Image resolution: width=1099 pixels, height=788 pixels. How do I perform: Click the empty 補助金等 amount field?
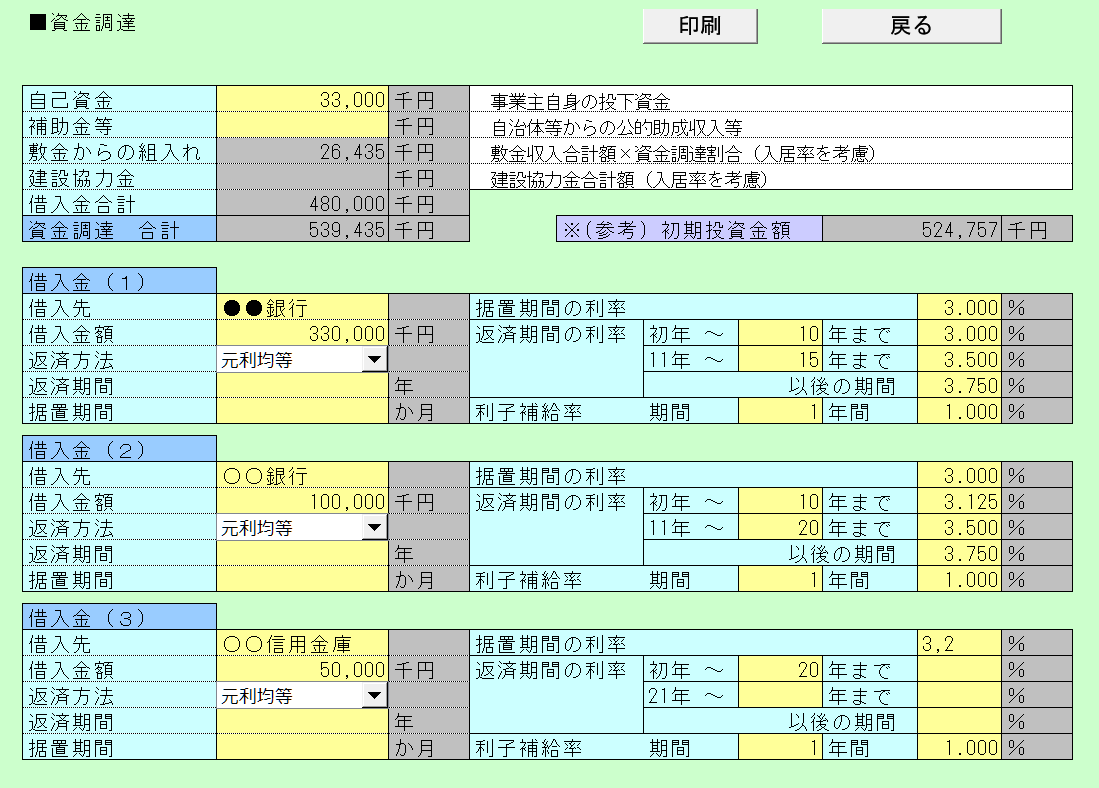click(x=302, y=126)
